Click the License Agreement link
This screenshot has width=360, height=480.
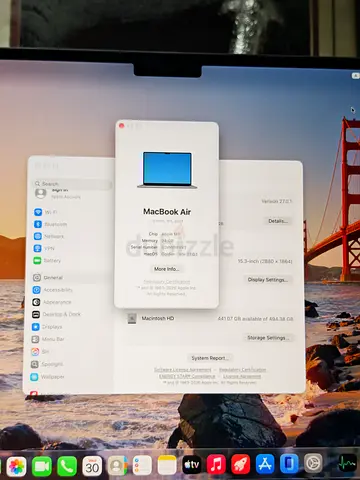[x=242, y=376]
